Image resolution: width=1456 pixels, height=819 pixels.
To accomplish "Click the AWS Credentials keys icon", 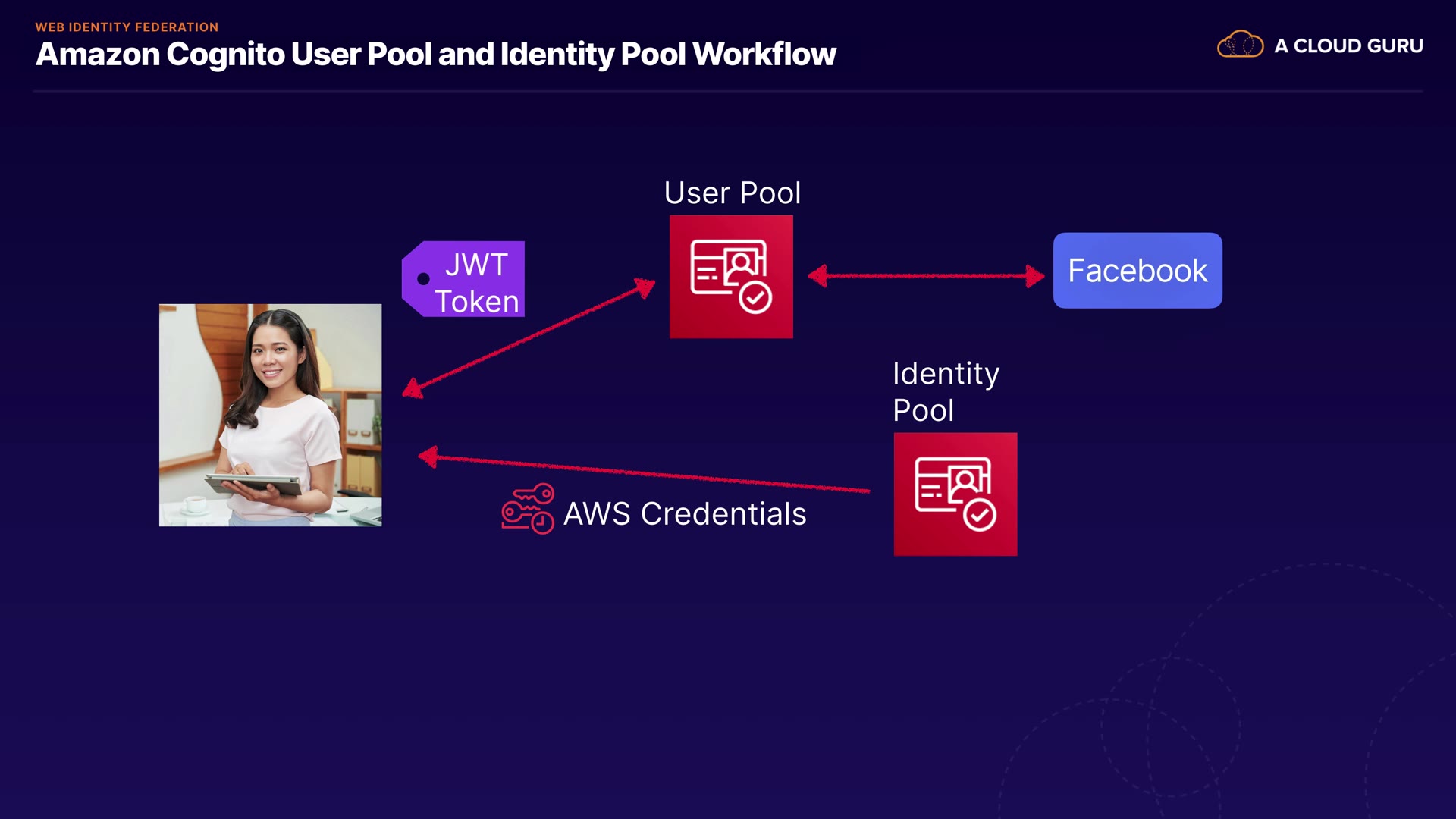I will pyautogui.click(x=528, y=509).
